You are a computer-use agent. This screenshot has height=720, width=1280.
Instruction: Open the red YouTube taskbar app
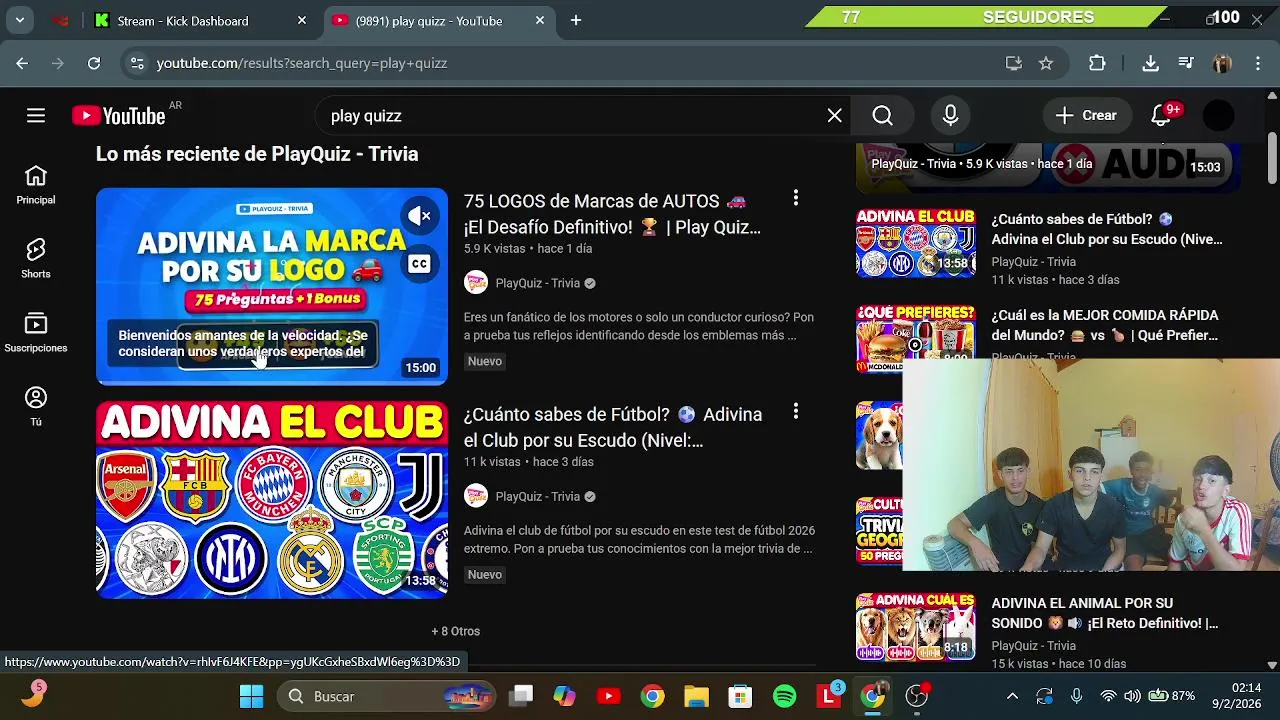pos(608,696)
